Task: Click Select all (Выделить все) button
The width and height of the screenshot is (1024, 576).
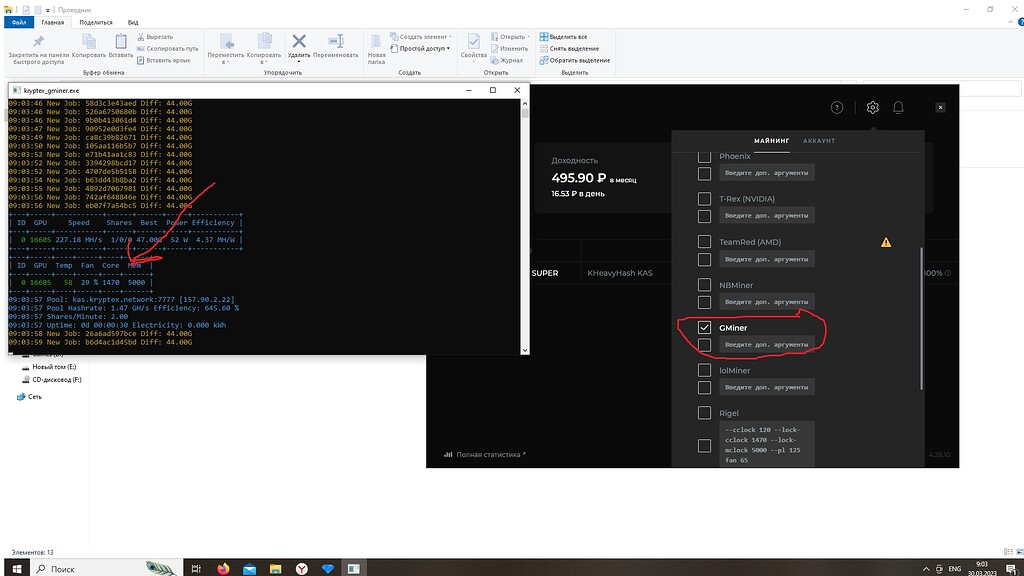Action: coord(569,37)
